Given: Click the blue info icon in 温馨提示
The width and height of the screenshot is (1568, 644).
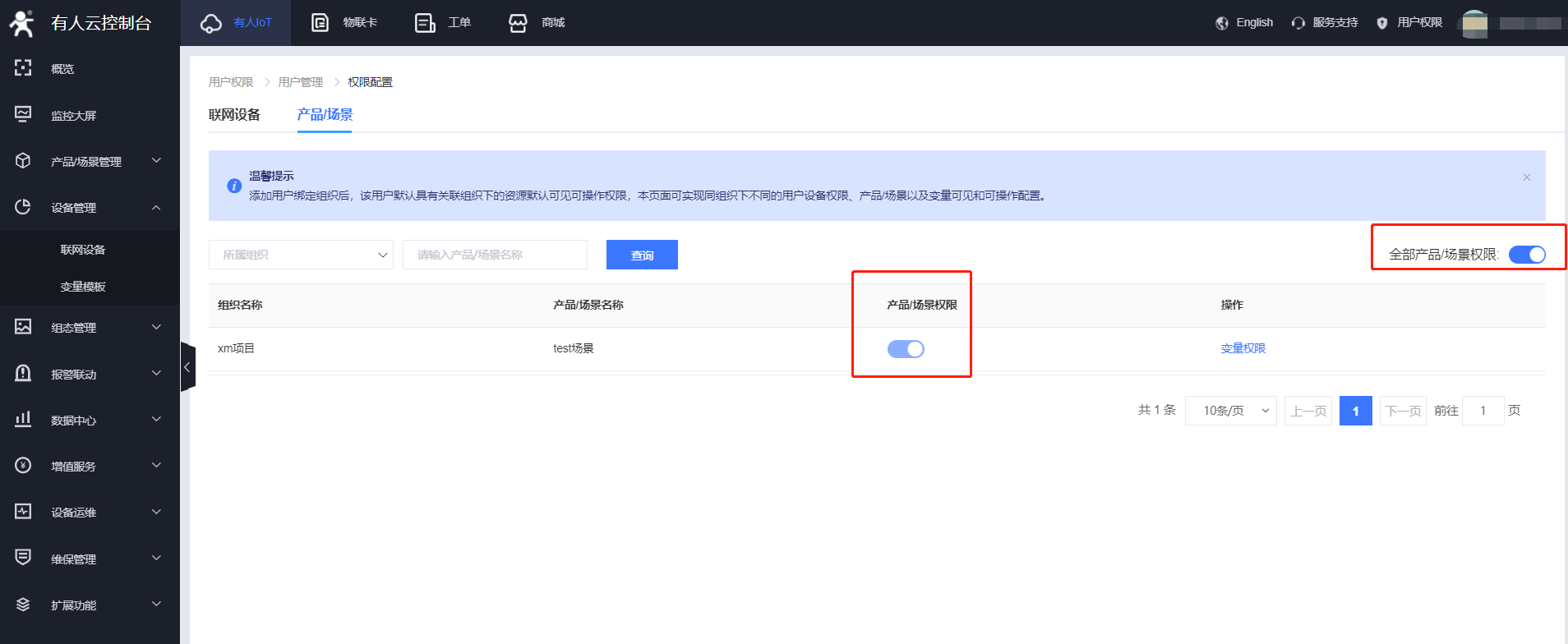Looking at the screenshot, I should (234, 186).
